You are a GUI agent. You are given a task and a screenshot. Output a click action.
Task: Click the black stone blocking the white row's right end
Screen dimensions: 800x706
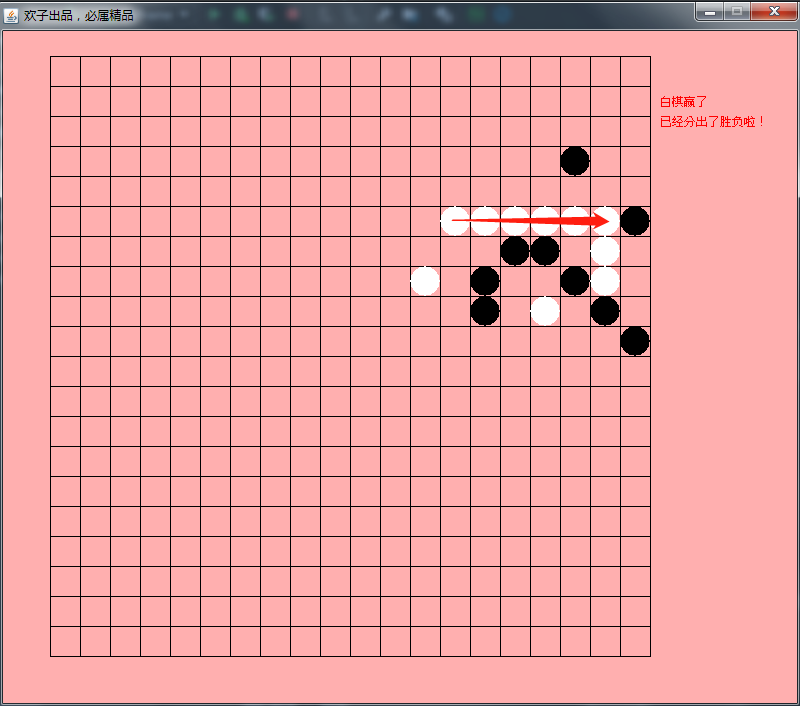pos(635,221)
